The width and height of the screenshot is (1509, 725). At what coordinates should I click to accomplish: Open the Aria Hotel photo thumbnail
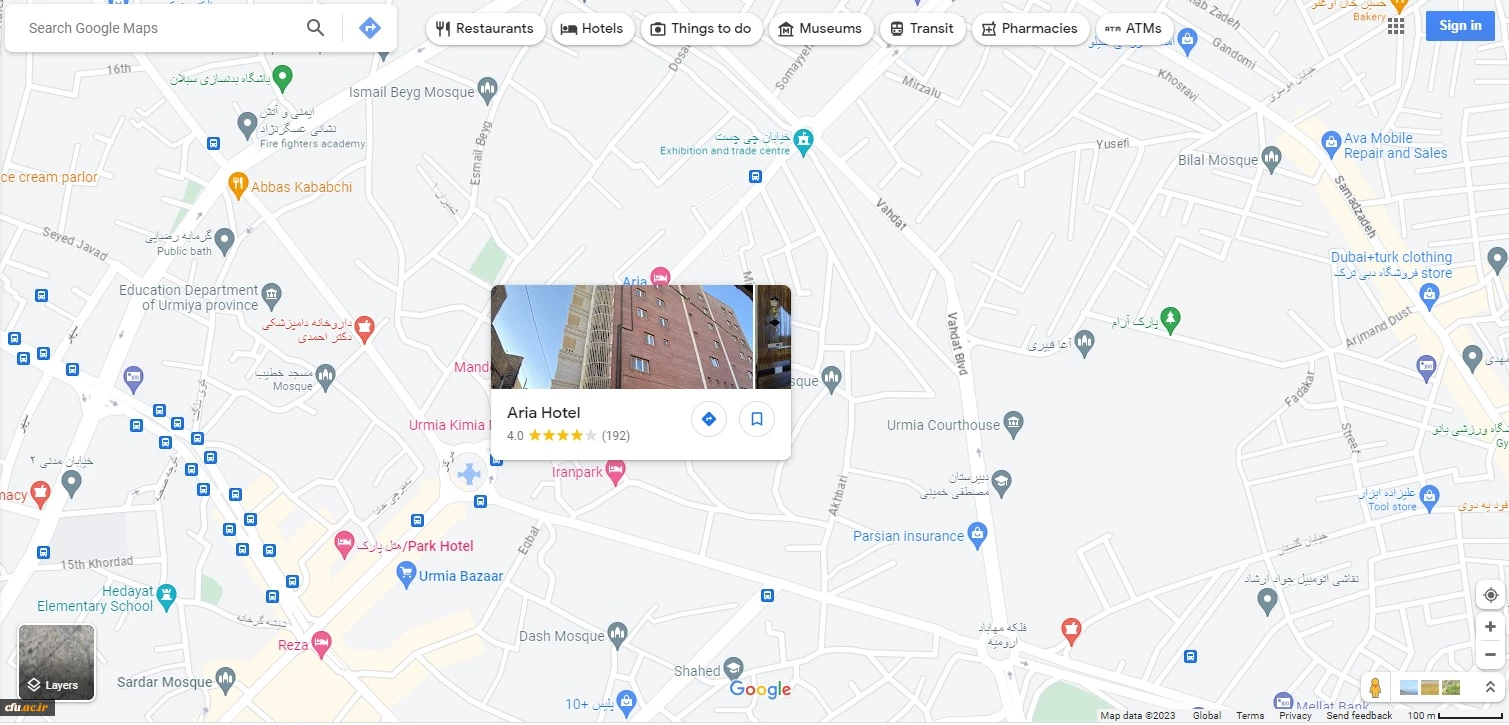pyautogui.click(x=622, y=337)
